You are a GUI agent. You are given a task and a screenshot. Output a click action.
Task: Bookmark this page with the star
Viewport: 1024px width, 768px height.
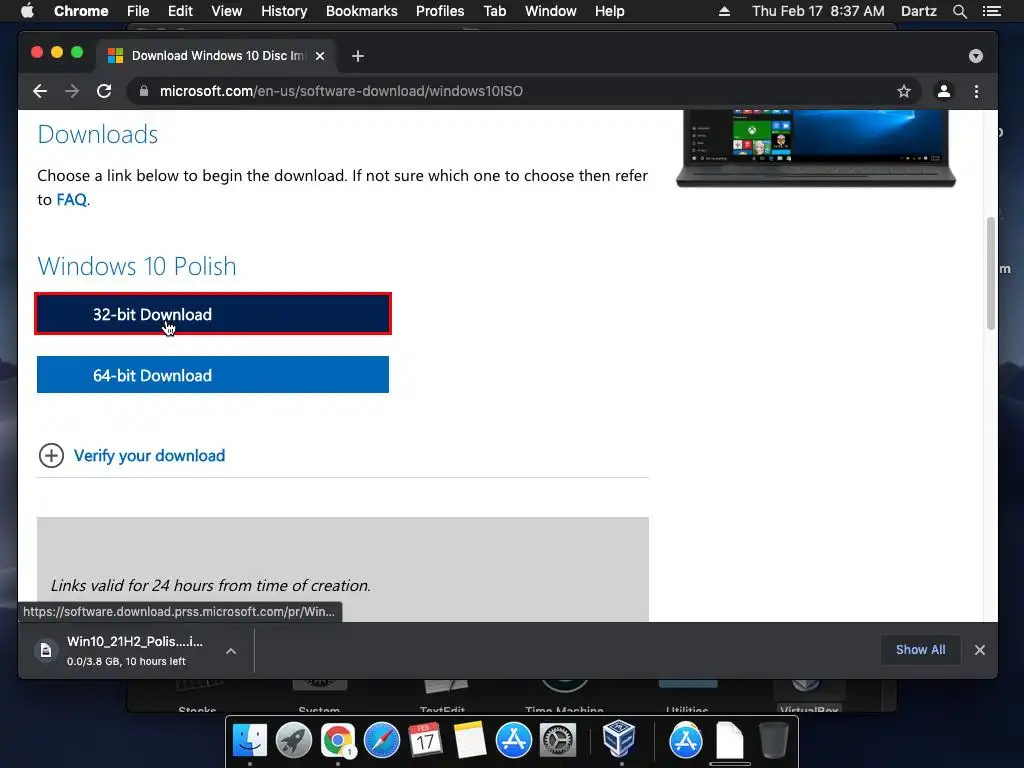click(x=903, y=91)
